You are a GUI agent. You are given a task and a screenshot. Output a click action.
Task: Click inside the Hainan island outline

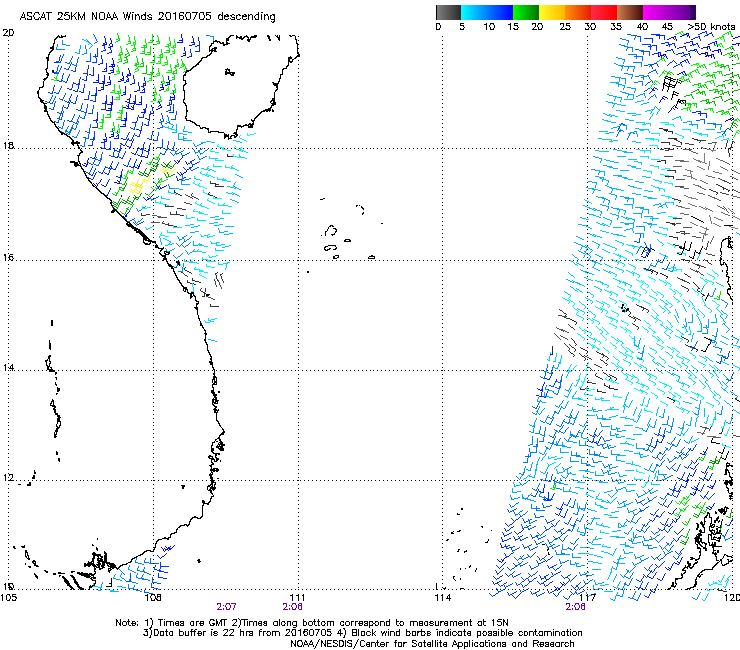click(x=241, y=87)
